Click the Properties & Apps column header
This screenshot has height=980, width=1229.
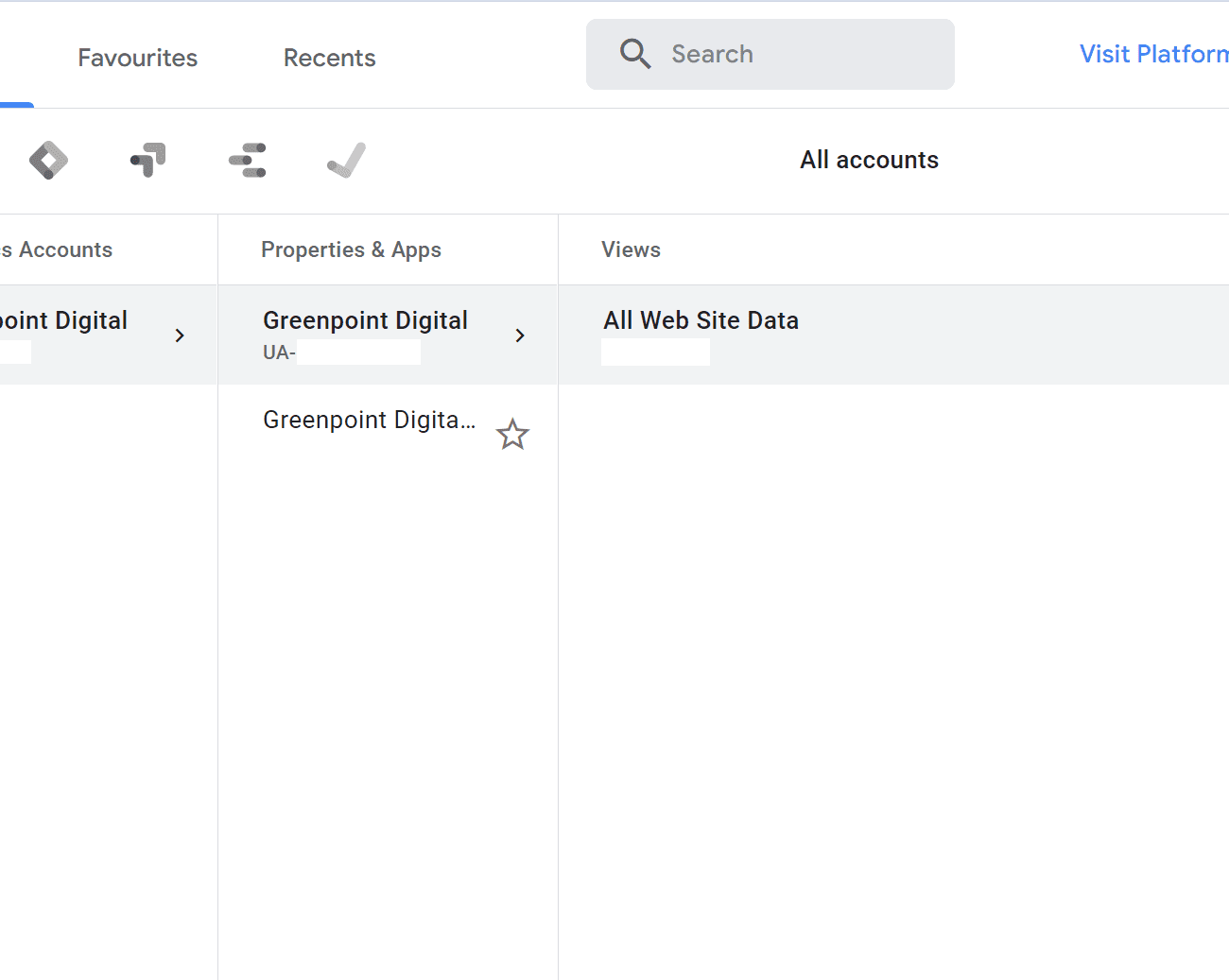351,249
